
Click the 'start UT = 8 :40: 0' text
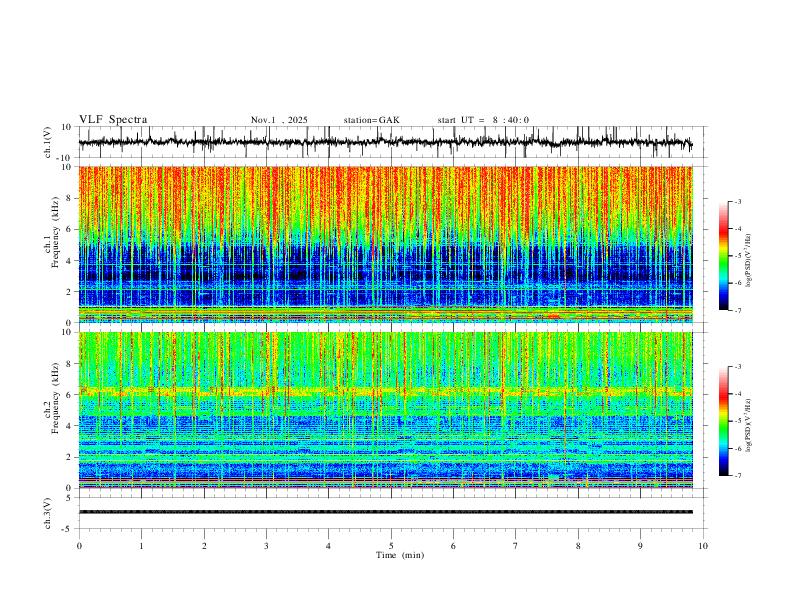483,120
